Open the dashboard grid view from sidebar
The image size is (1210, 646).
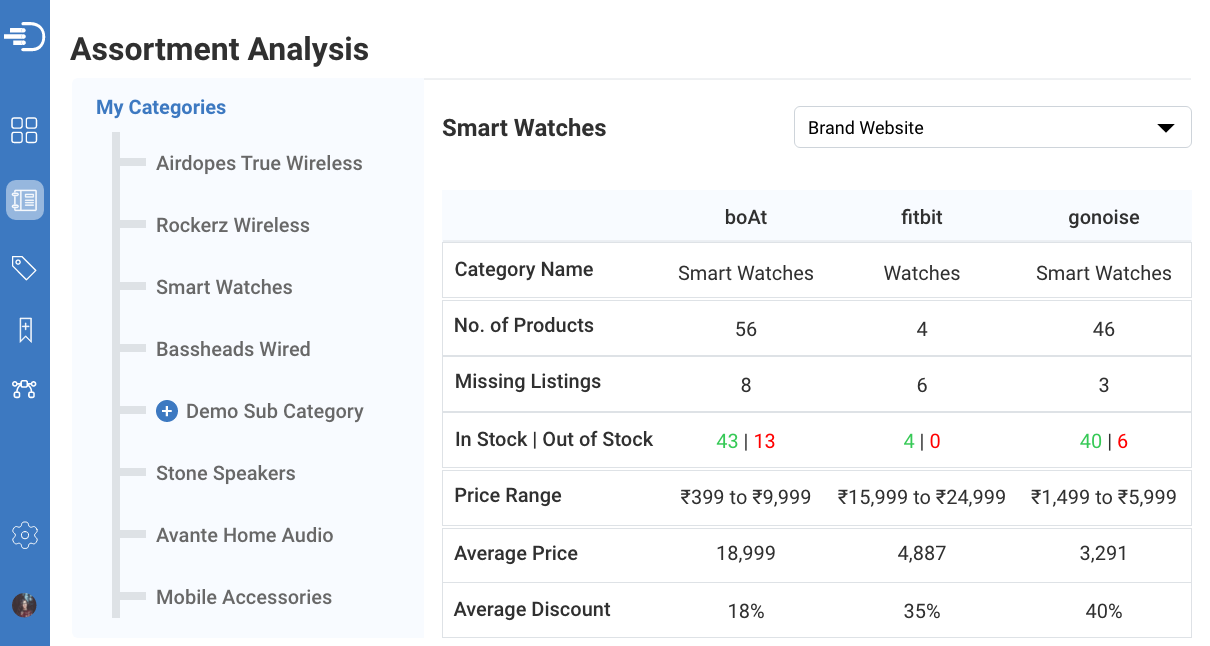pos(25,130)
